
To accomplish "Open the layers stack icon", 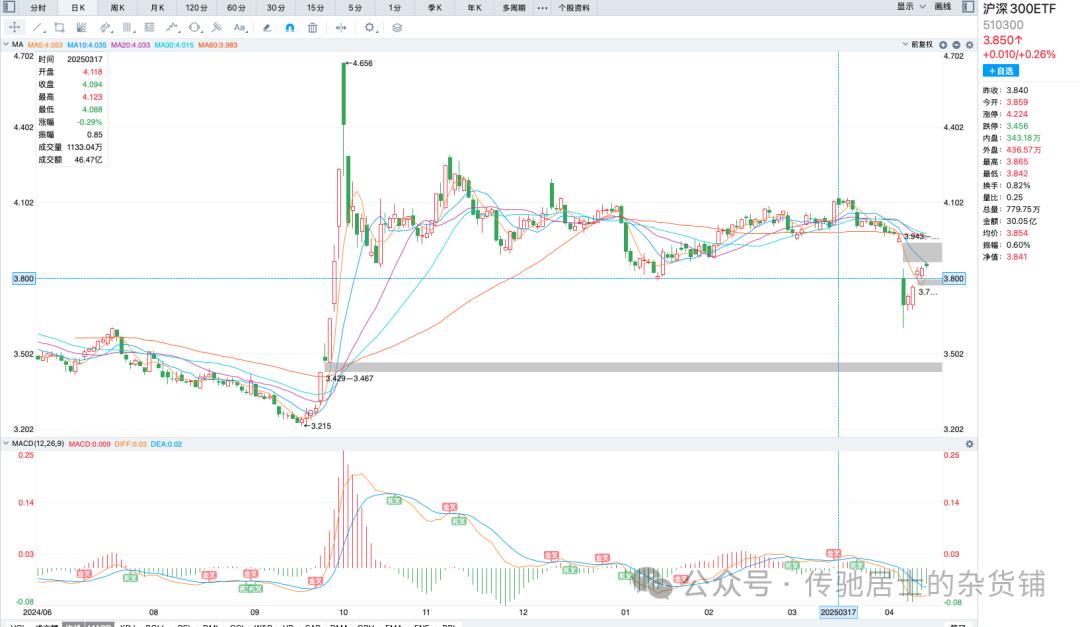I will coord(397,28).
